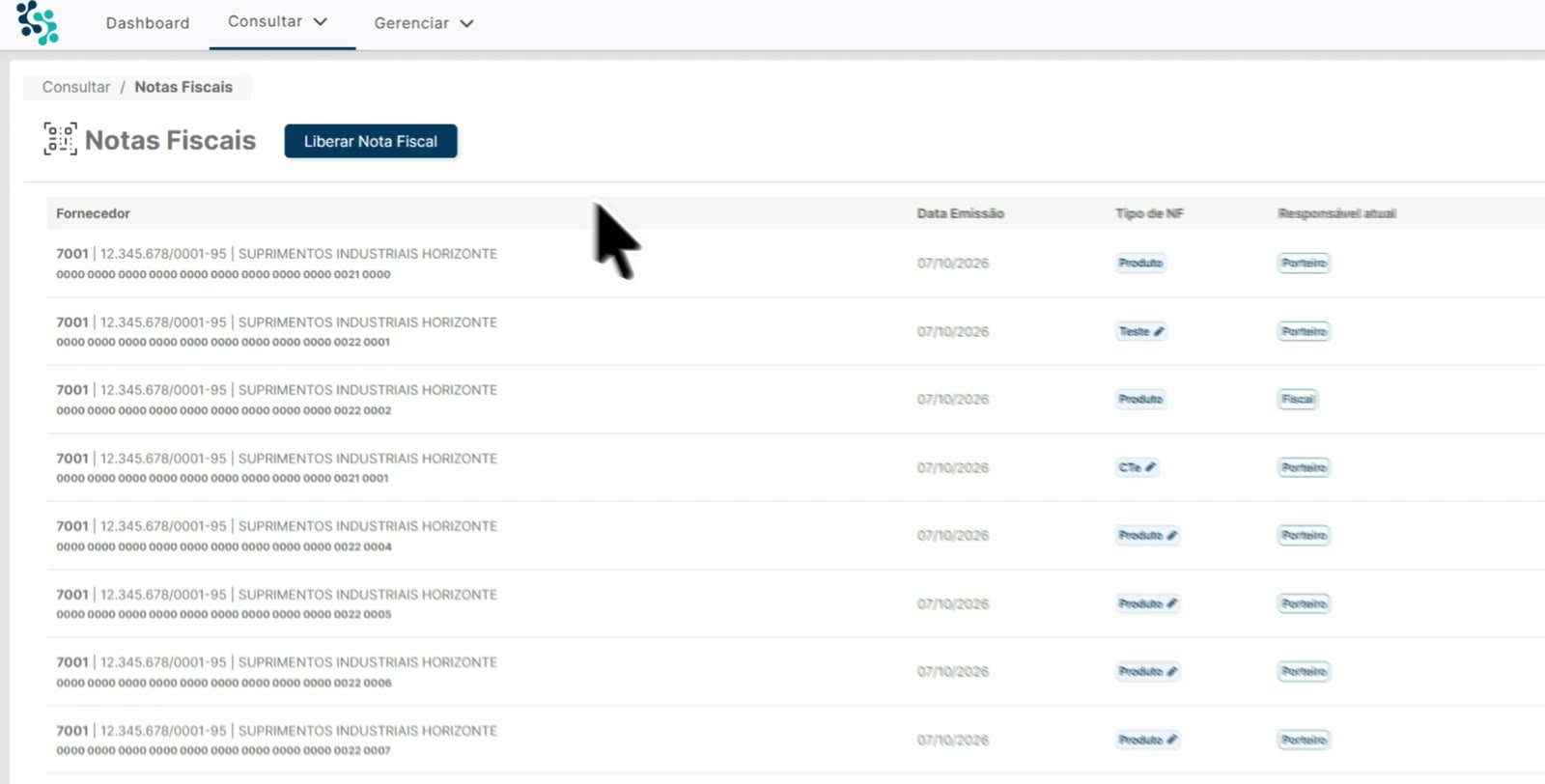Go to Consultar in the breadcrumb

(76, 87)
